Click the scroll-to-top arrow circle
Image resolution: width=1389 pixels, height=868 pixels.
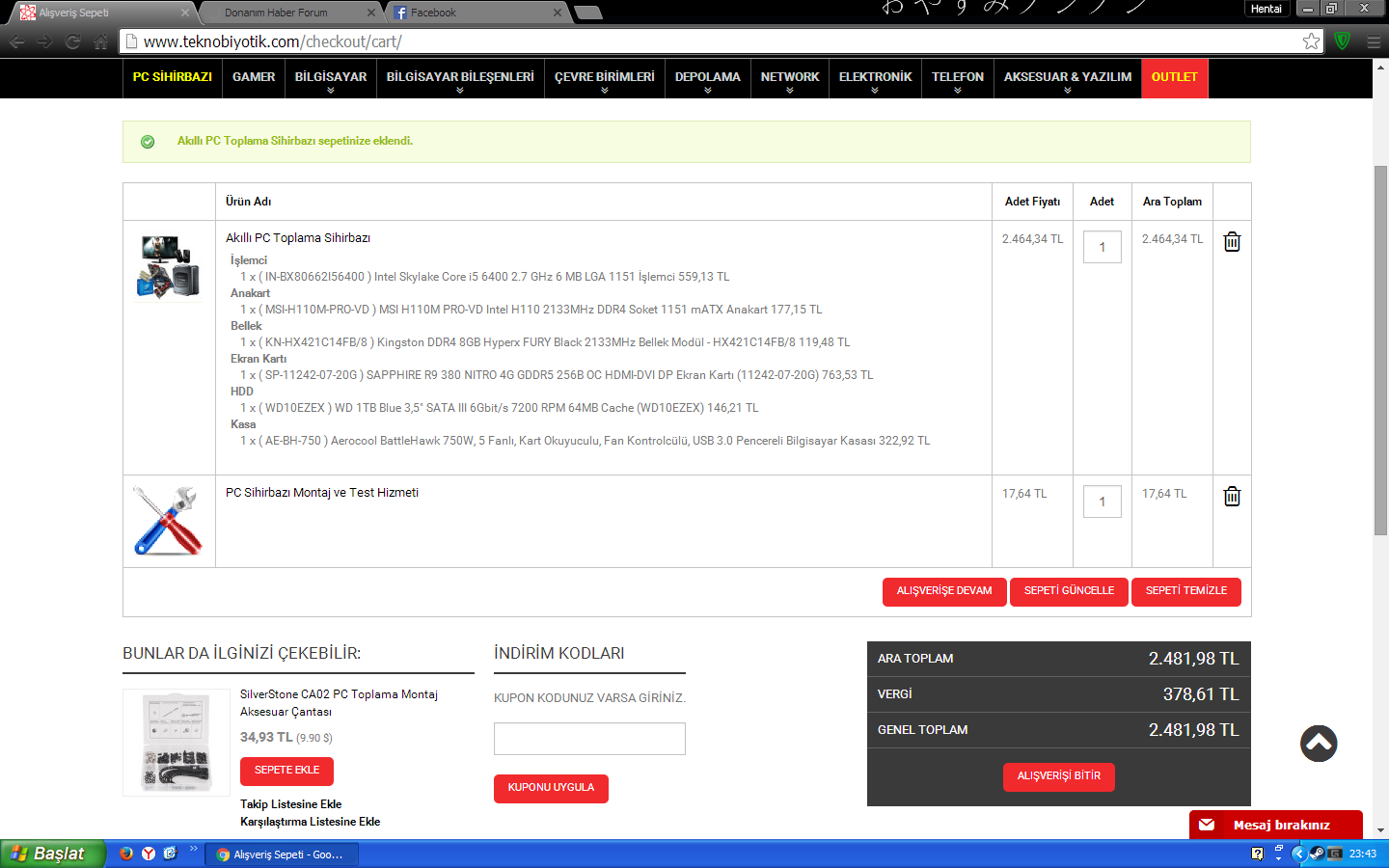[1318, 744]
